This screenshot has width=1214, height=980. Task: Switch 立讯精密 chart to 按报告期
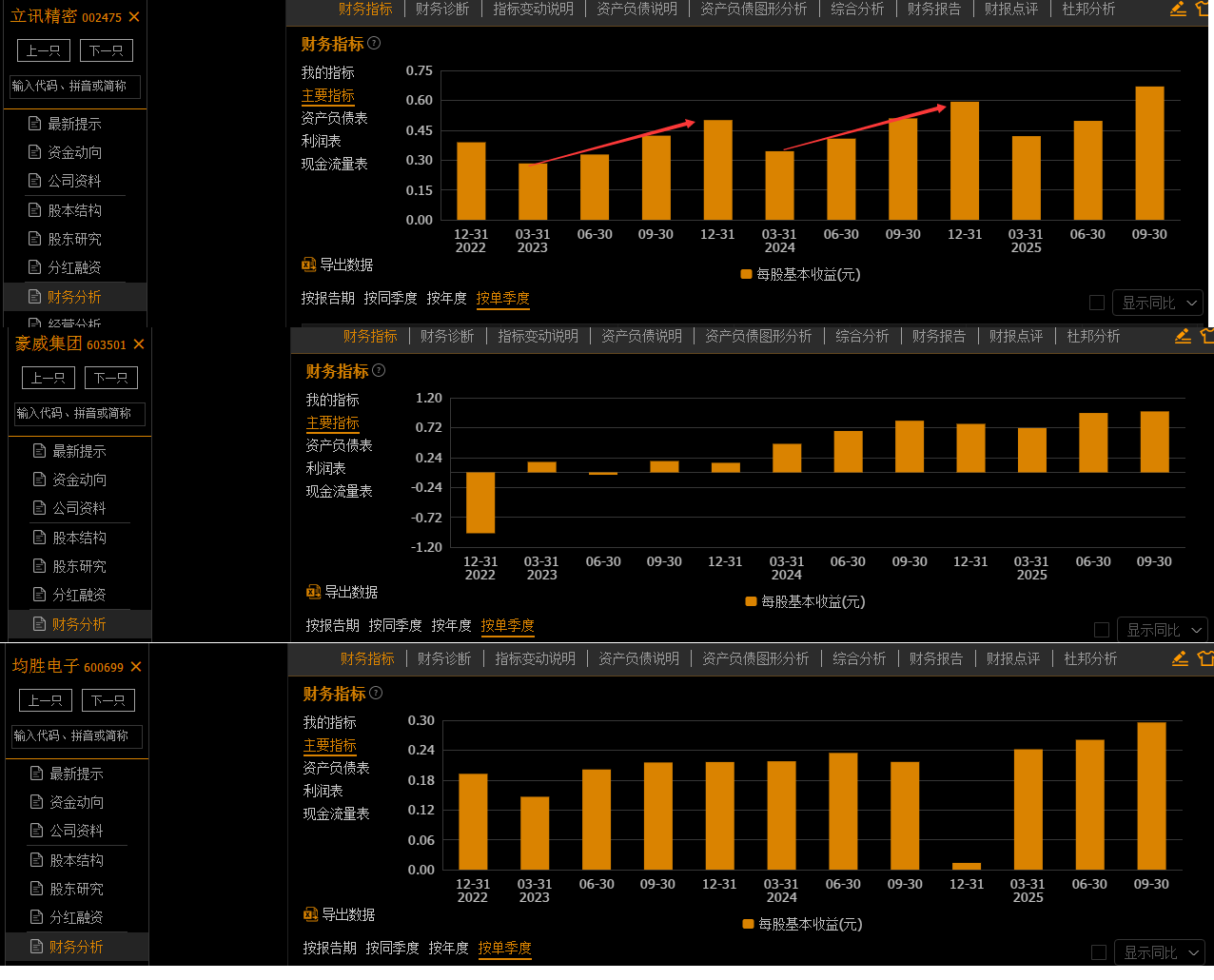click(x=328, y=298)
